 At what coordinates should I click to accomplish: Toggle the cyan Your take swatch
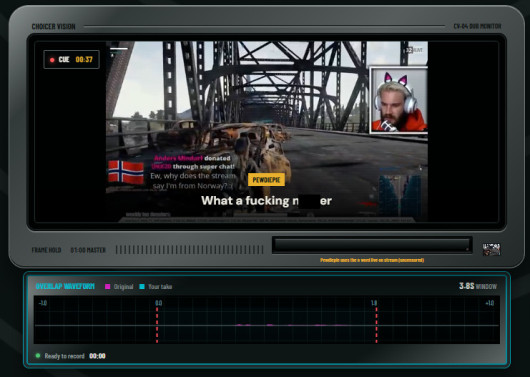click(x=142, y=286)
